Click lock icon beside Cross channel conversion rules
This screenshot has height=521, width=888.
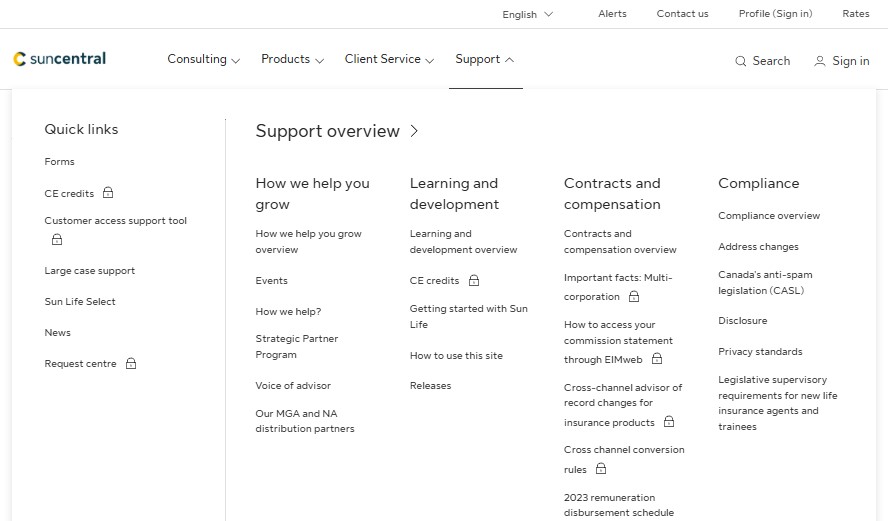click(x=601, y=469)
